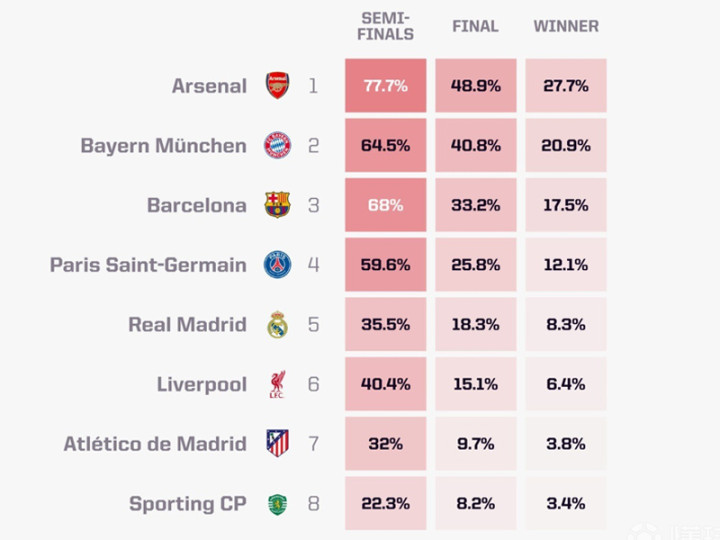Select Sporting CP's 3.4% winner cell
This screenshot has width=720, height=540.
pyautogui.click(x=566, y=504)
